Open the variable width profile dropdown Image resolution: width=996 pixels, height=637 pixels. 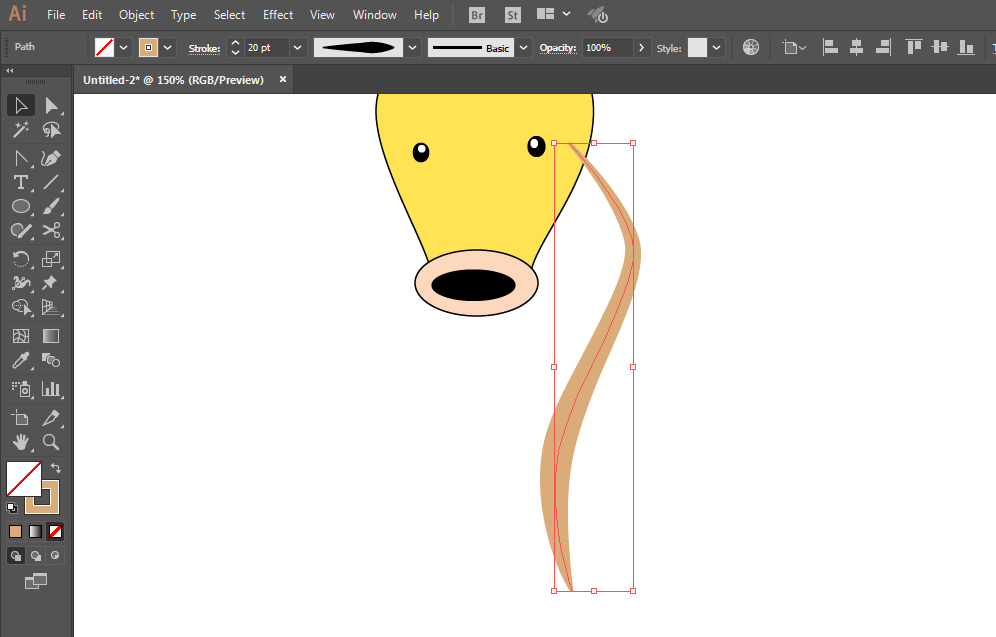coord(412,48)
